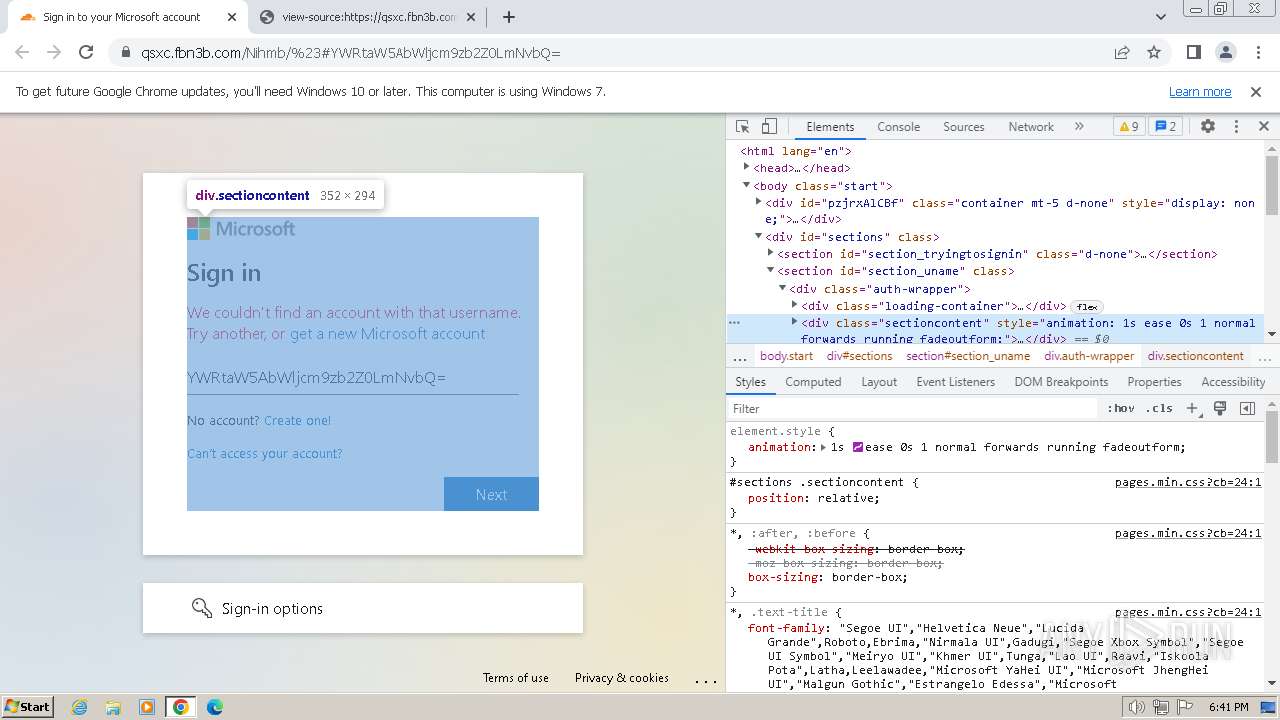Collapse the div id sections node
1280x720 pixels.
pyautogui.click(x=758, y=236)
